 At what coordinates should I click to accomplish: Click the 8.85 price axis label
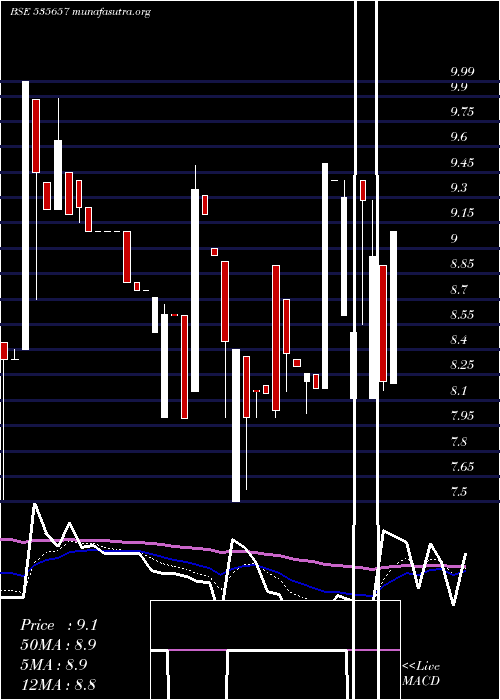coord(462,264)
